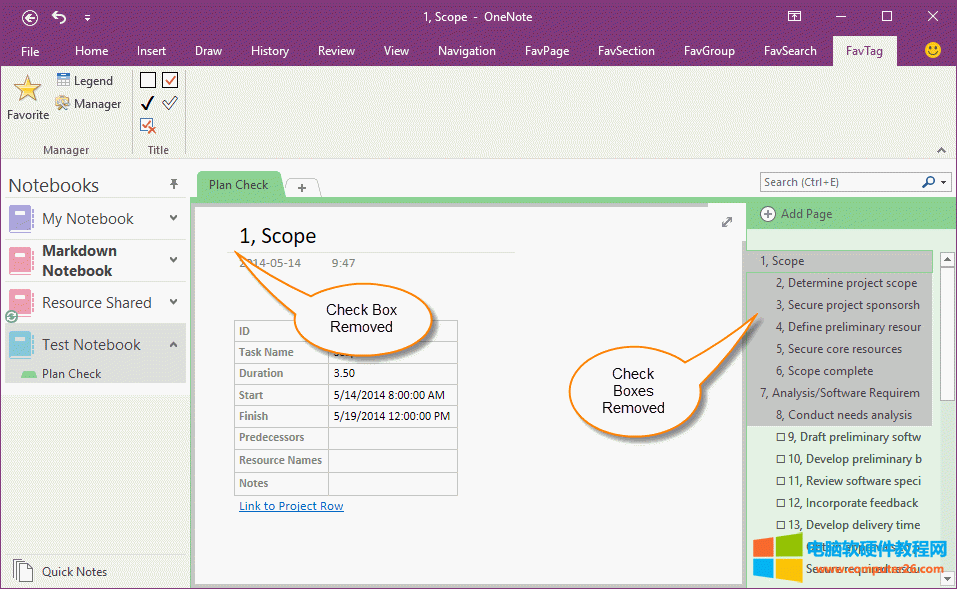
Task: Expand page to full view
Action: tap(727, 222)
